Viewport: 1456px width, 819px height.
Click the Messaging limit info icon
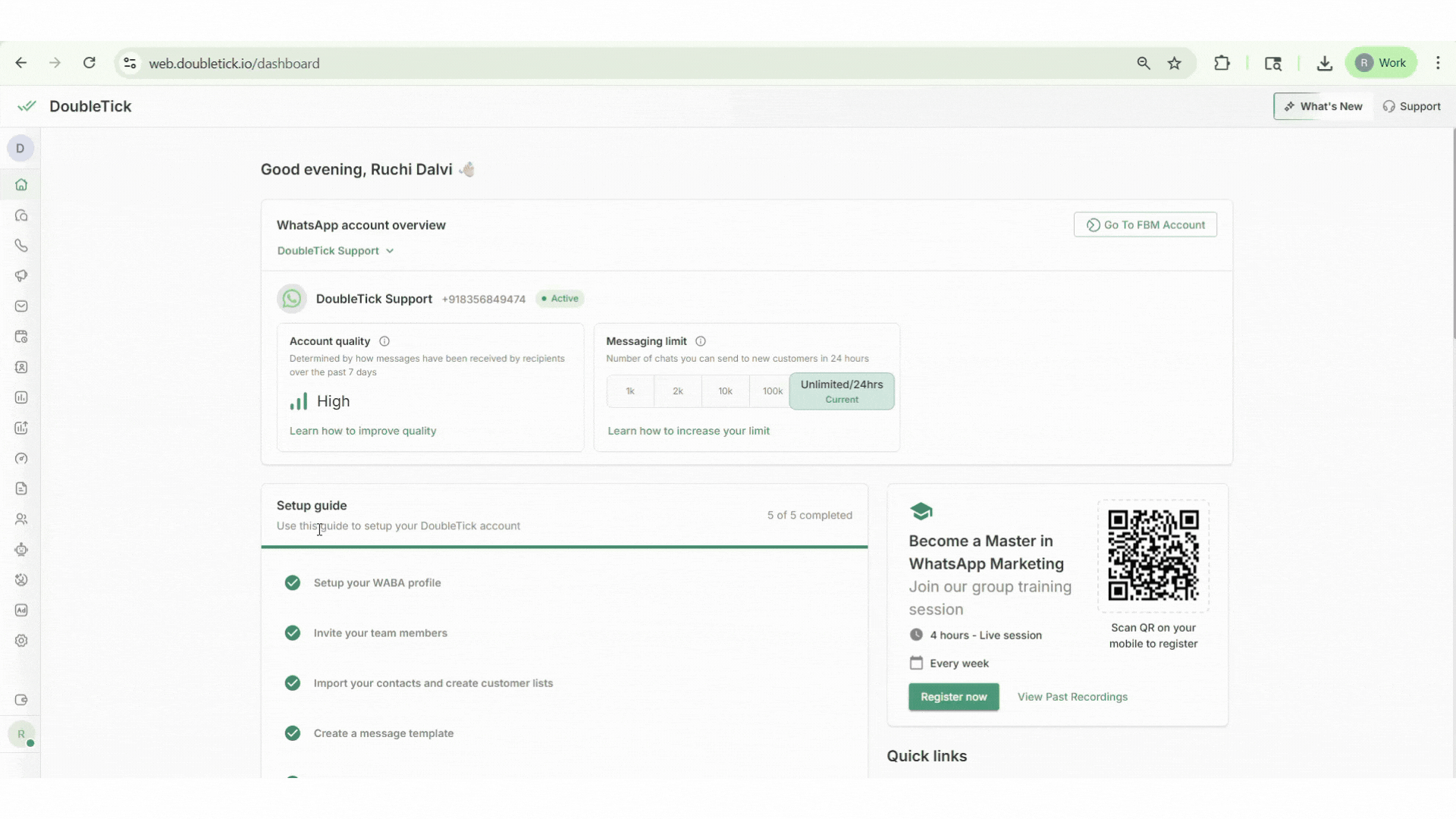(x=701, y=341)
